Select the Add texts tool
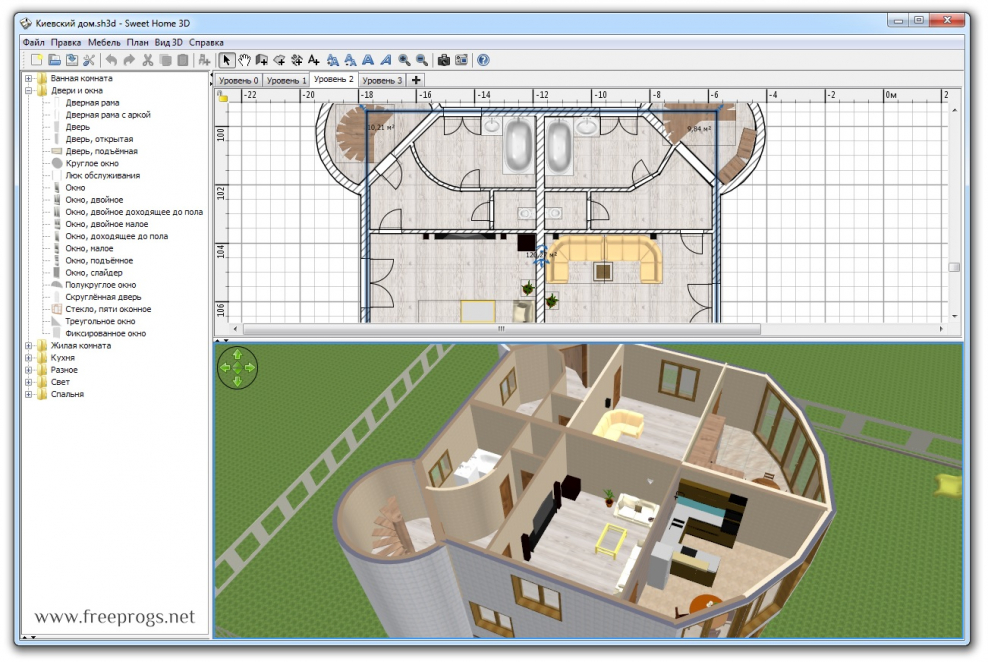988x662 pixels. click(312, 60)
